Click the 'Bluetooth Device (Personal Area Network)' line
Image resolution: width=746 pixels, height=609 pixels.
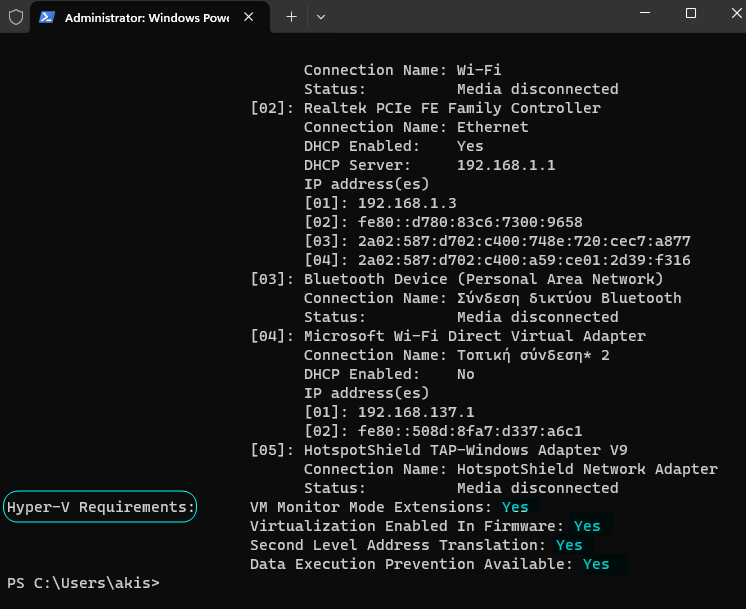tap(483, 279)
